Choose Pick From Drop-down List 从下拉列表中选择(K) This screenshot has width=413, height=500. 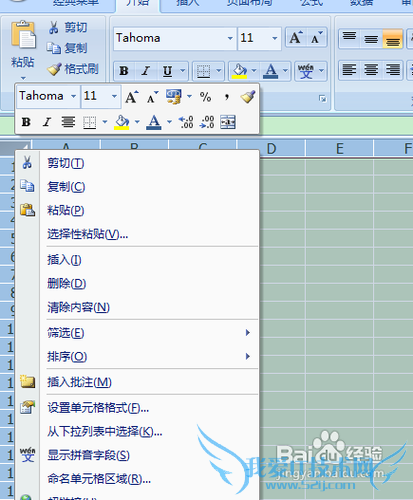tap(137, 432)
